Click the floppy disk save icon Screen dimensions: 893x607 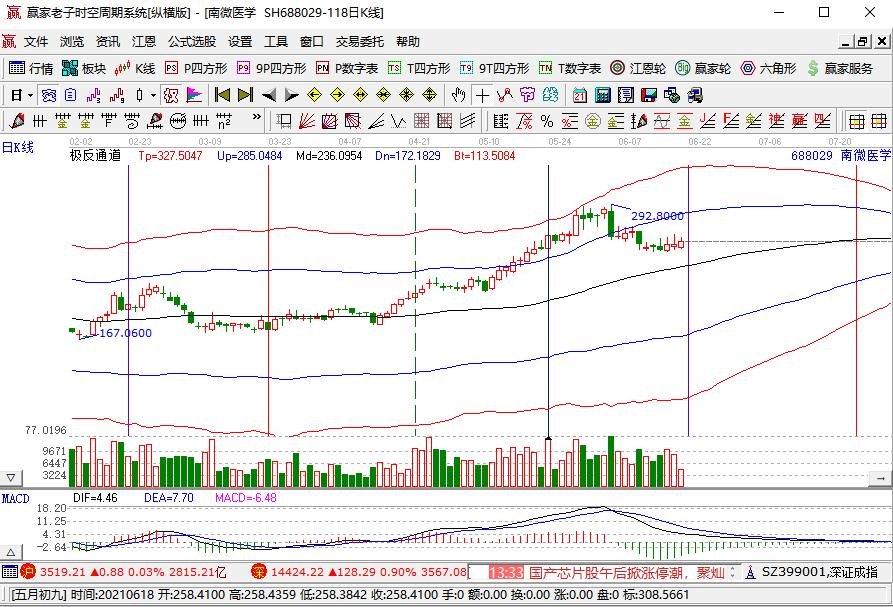[649, 95]
